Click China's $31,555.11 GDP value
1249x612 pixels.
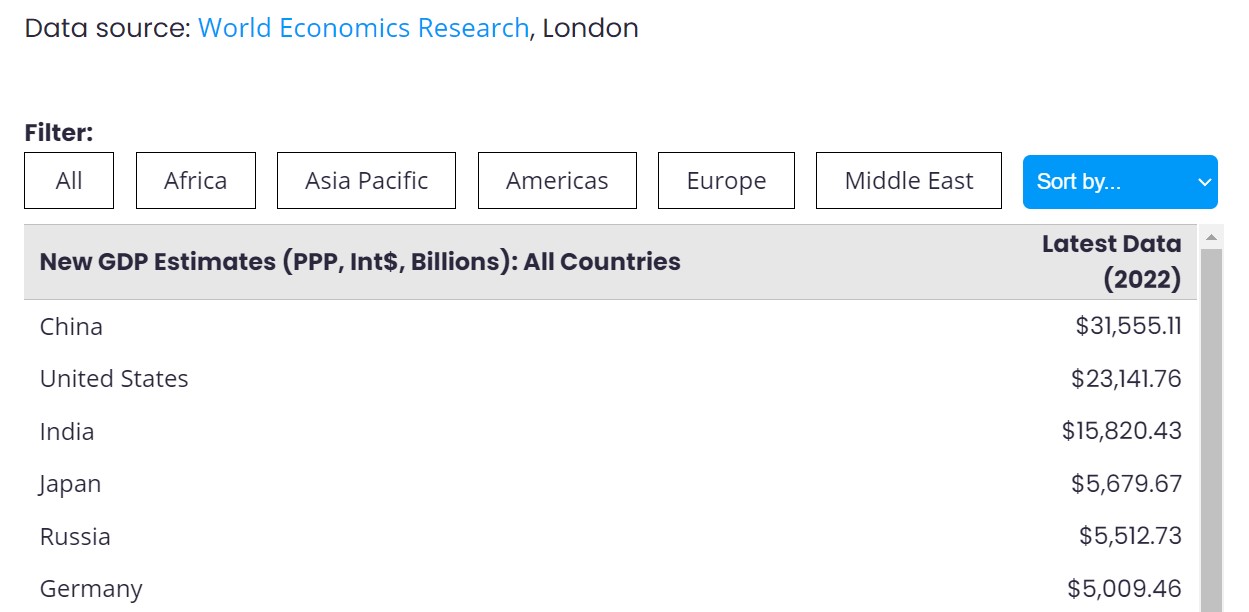pyautogui.click(x=1128, y=326)
